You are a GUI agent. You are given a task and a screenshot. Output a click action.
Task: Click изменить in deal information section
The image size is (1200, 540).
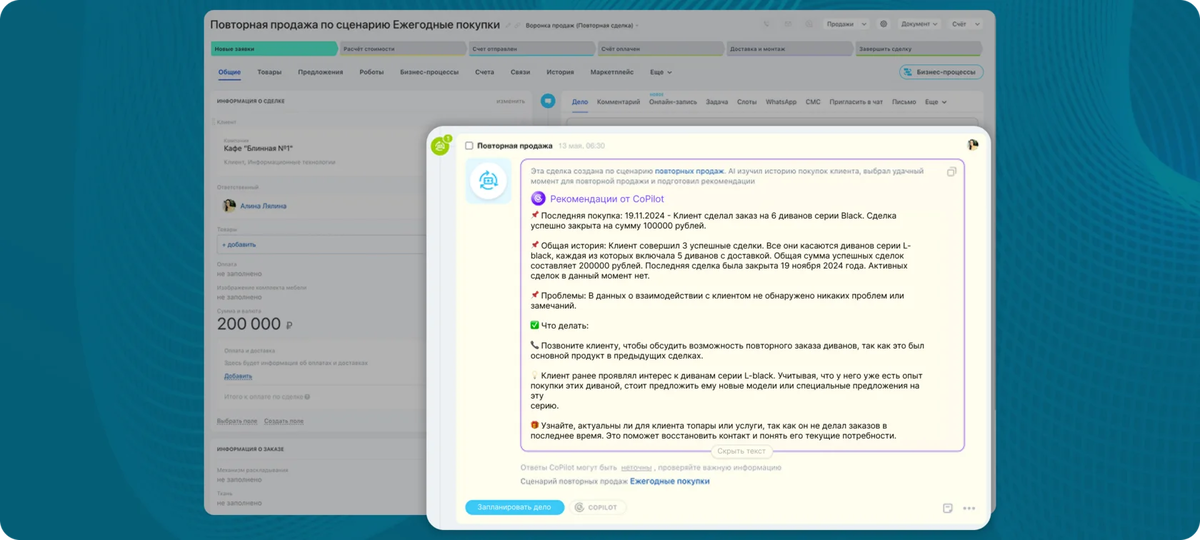pyautogui.click(x=511, y=101)
